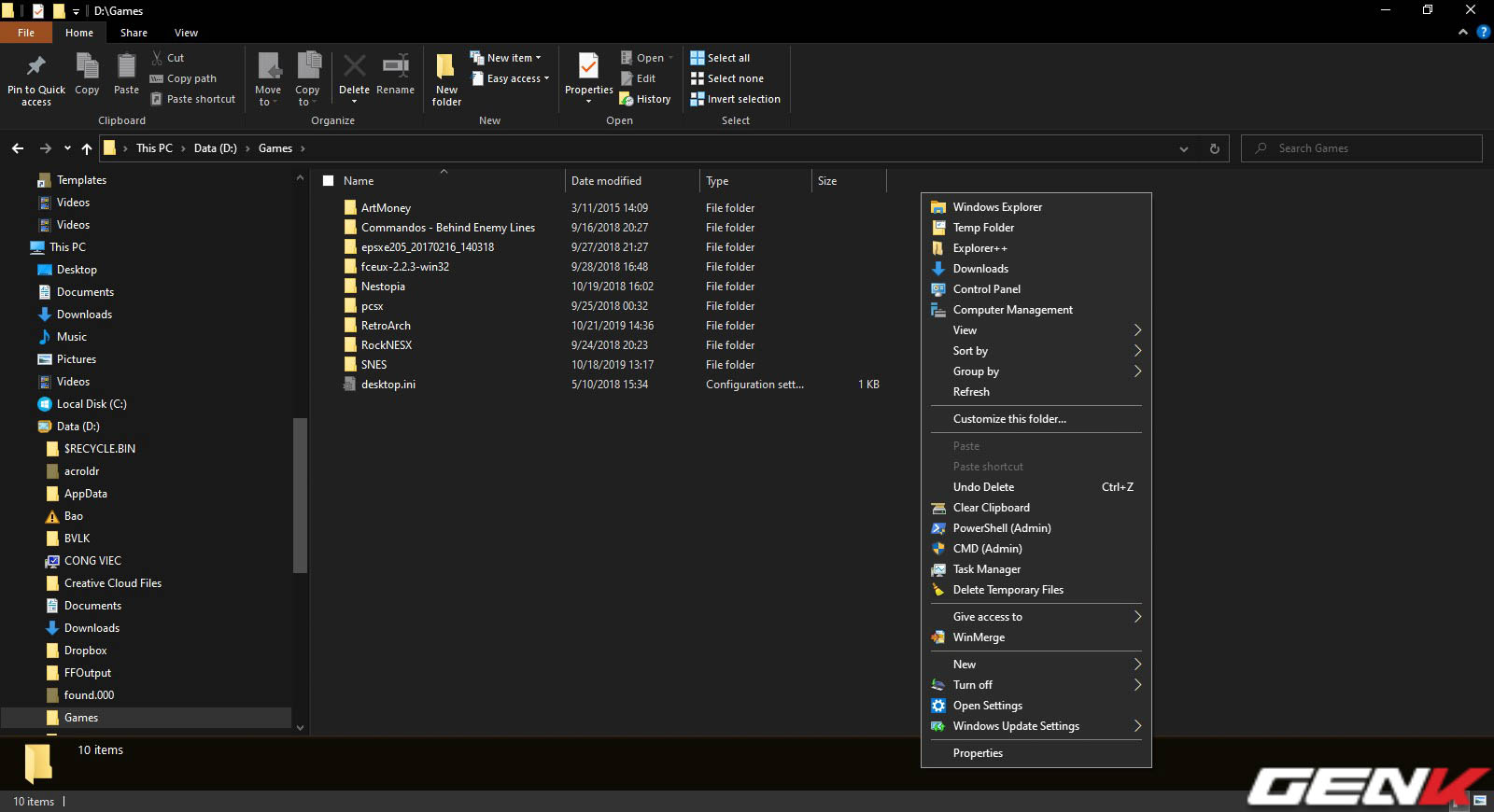The height and width of the screenshot is (812, 1494).
Task: Open Recent locations dropdown arrow
Action: [x=67, y=148]
